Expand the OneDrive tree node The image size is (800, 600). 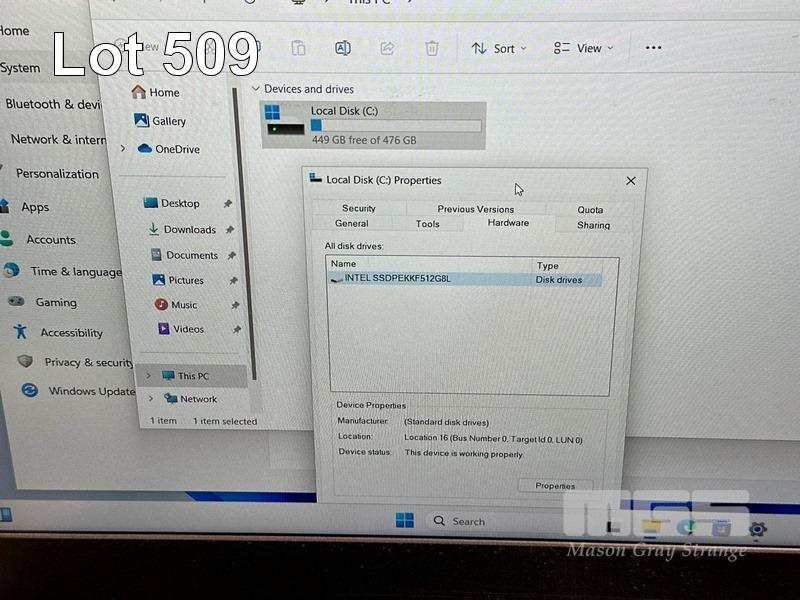pyautogui.click(x=123, y=149)
